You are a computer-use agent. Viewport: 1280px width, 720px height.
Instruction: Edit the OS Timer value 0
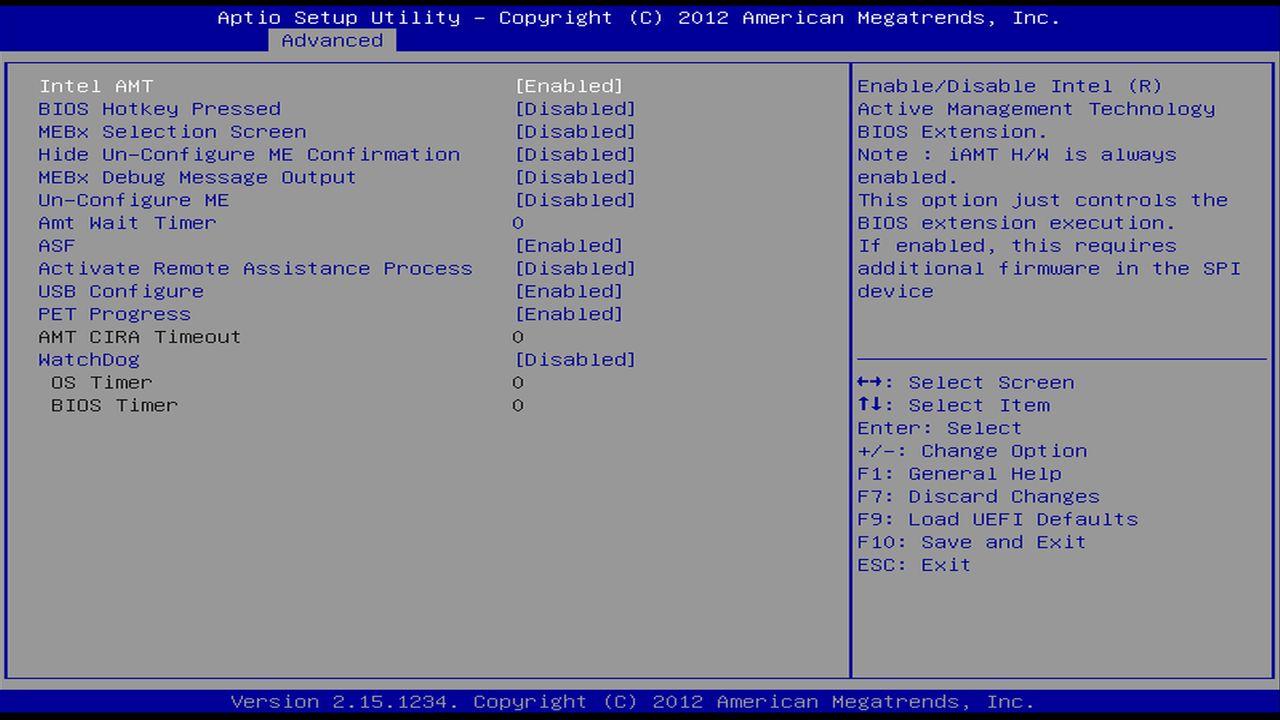[x=518, y=383]
